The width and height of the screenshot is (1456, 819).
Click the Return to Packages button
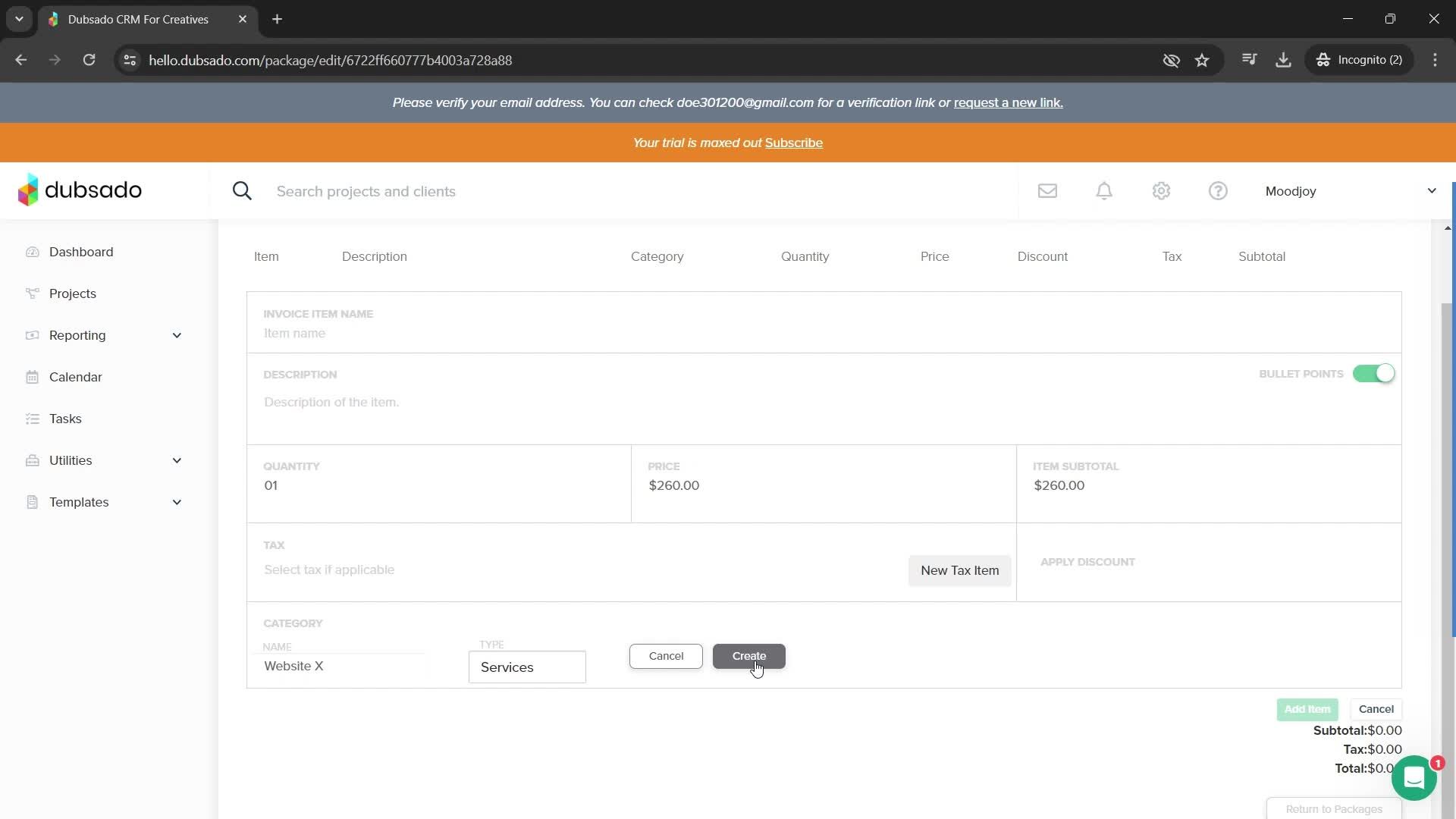pyautogui.click(x=1334, y=809)
